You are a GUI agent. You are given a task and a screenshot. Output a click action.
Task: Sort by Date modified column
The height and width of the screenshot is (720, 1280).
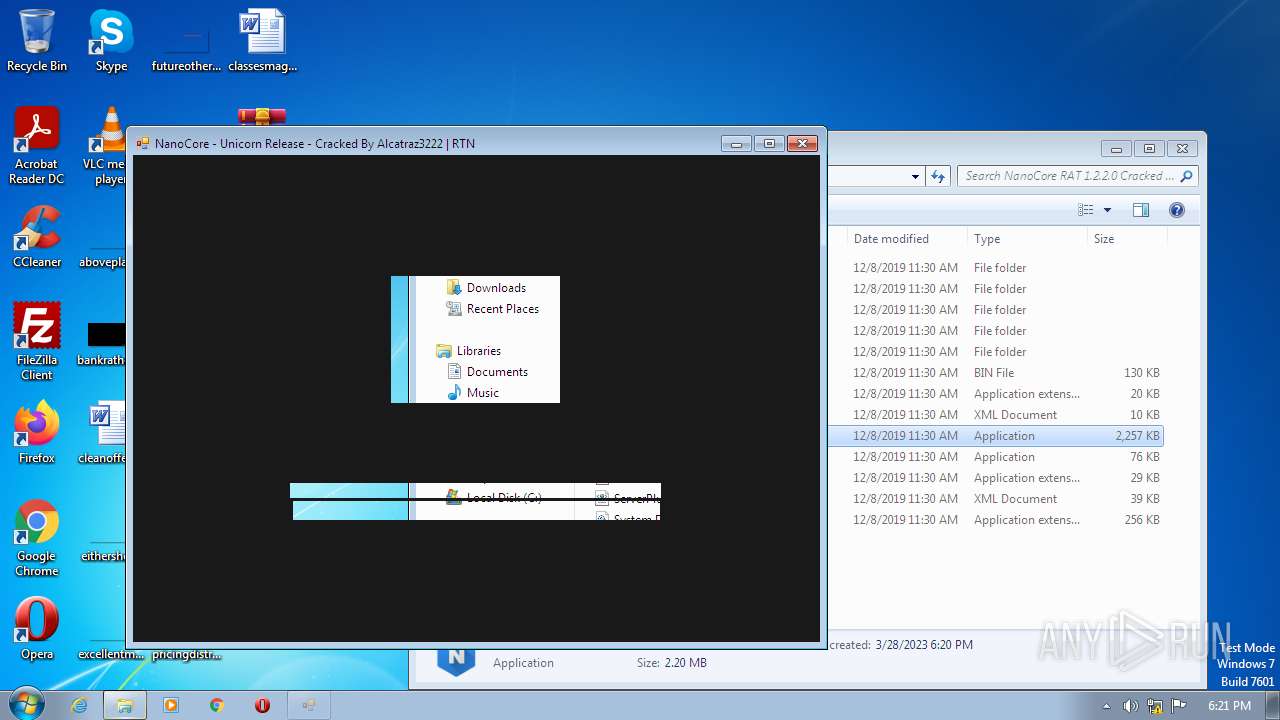tap(906, 239)
